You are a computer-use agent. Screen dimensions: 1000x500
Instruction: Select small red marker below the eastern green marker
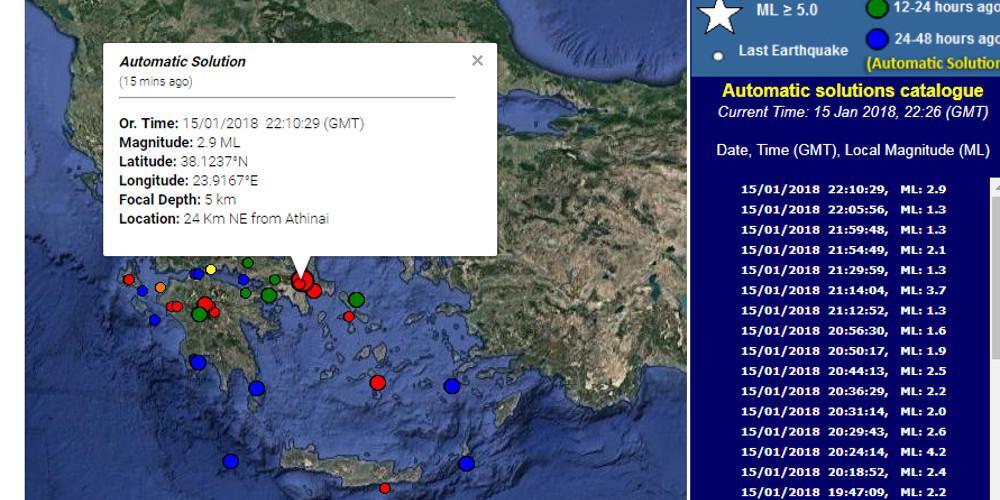coord(348,316)
